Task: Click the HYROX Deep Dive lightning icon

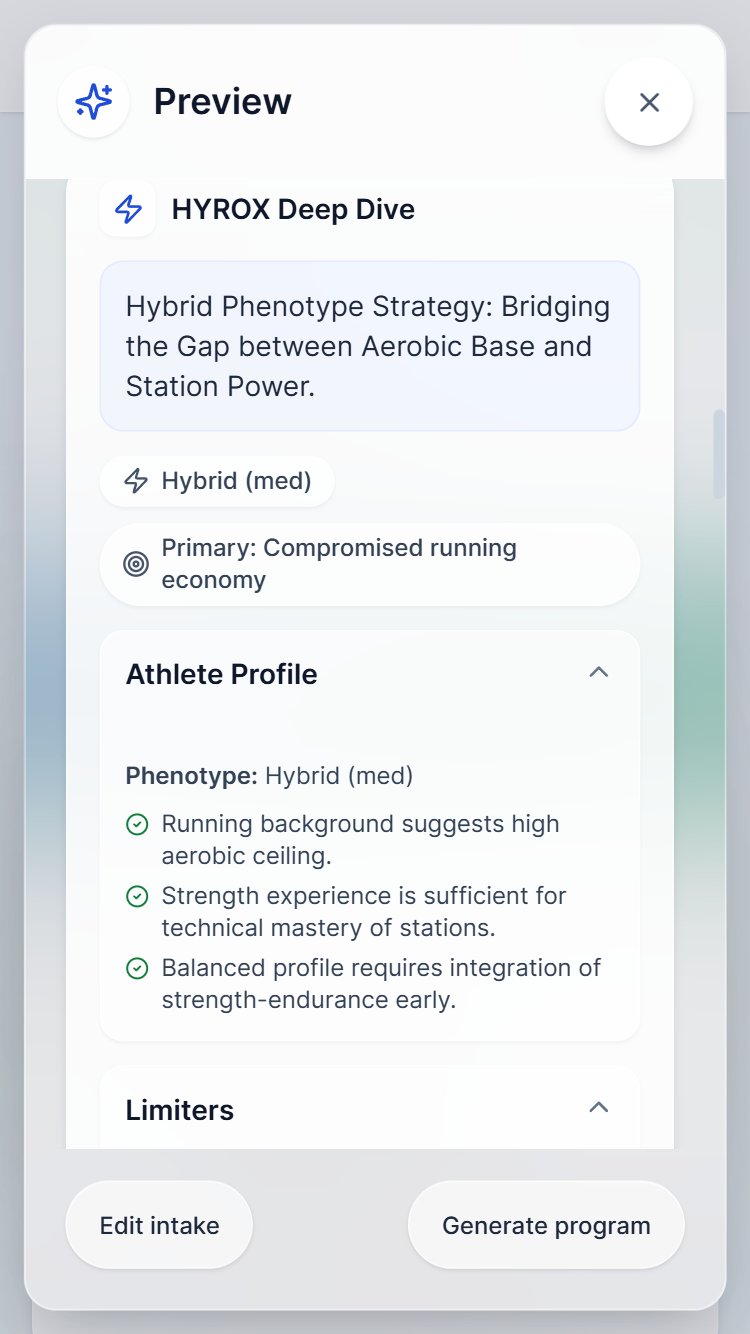Action: 128,209
